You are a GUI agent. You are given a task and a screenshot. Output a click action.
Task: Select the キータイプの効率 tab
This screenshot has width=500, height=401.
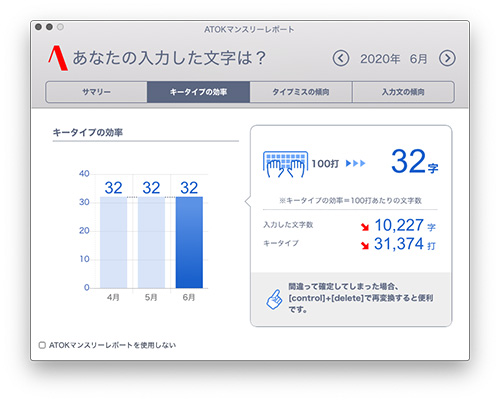coord(199,92)
